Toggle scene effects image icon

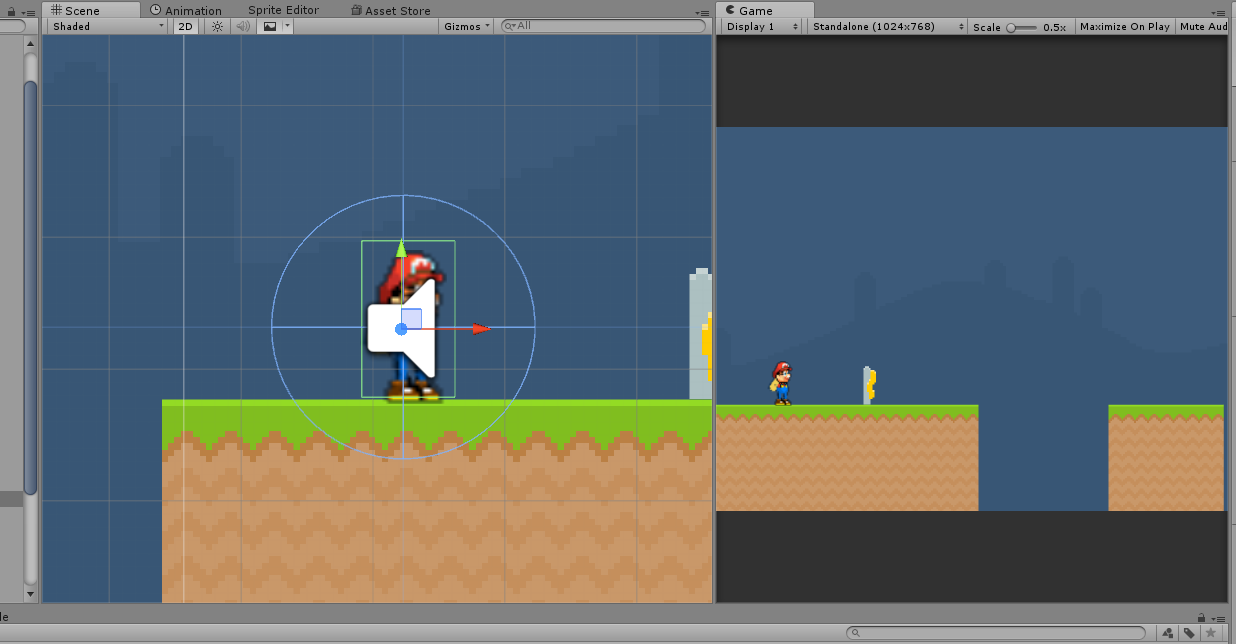point(269,26)
